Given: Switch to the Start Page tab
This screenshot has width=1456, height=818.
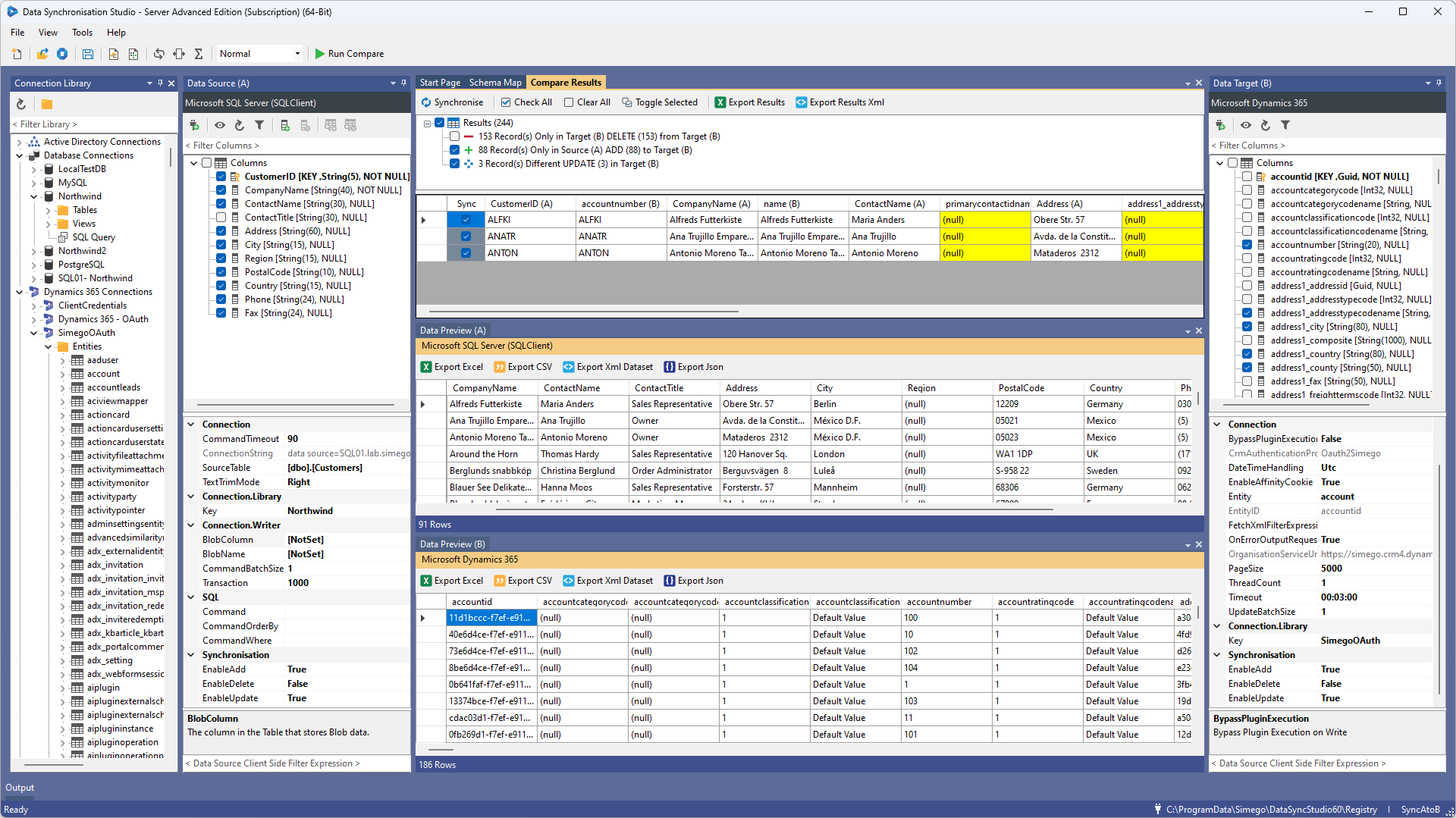Looking at the screenshot, I should (440, 83).
